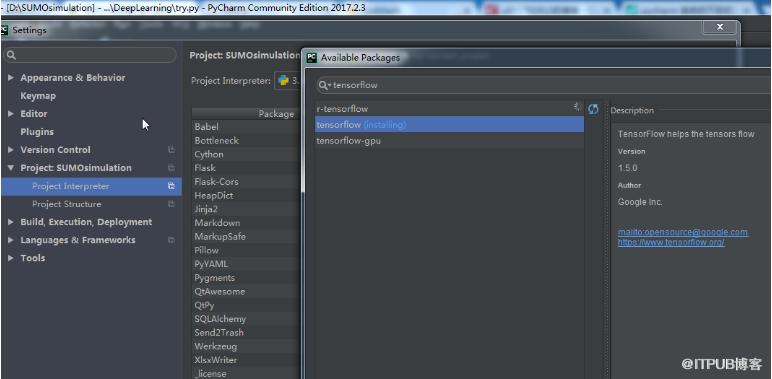The height and width of the screenshot is (379, 772).
Task: Select Project Structure page
Action: pos(91,204)
